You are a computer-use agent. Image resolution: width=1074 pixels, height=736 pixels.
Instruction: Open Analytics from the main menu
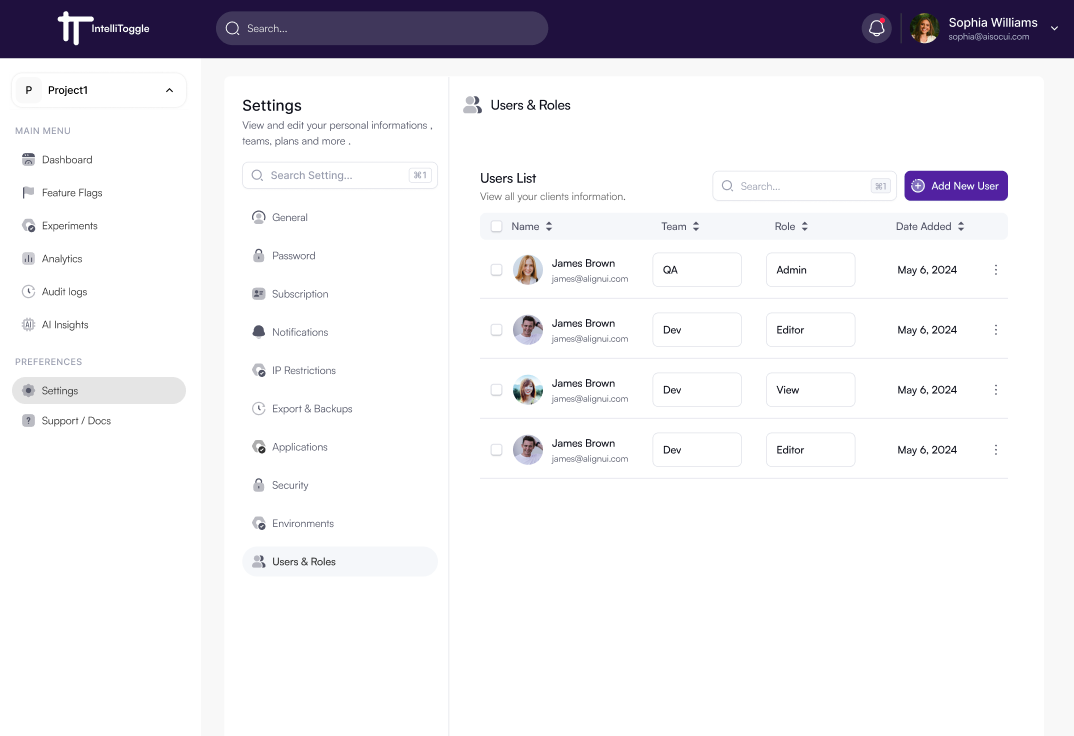pyautogui.click(x=62, y=258)
